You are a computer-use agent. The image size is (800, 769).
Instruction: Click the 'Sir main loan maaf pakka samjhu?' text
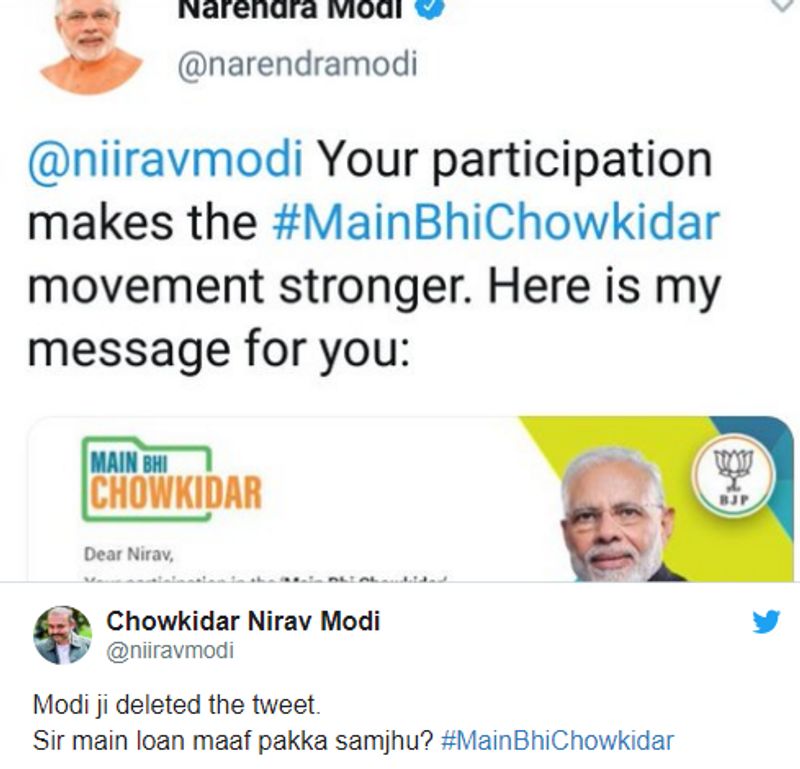[232, 741]
